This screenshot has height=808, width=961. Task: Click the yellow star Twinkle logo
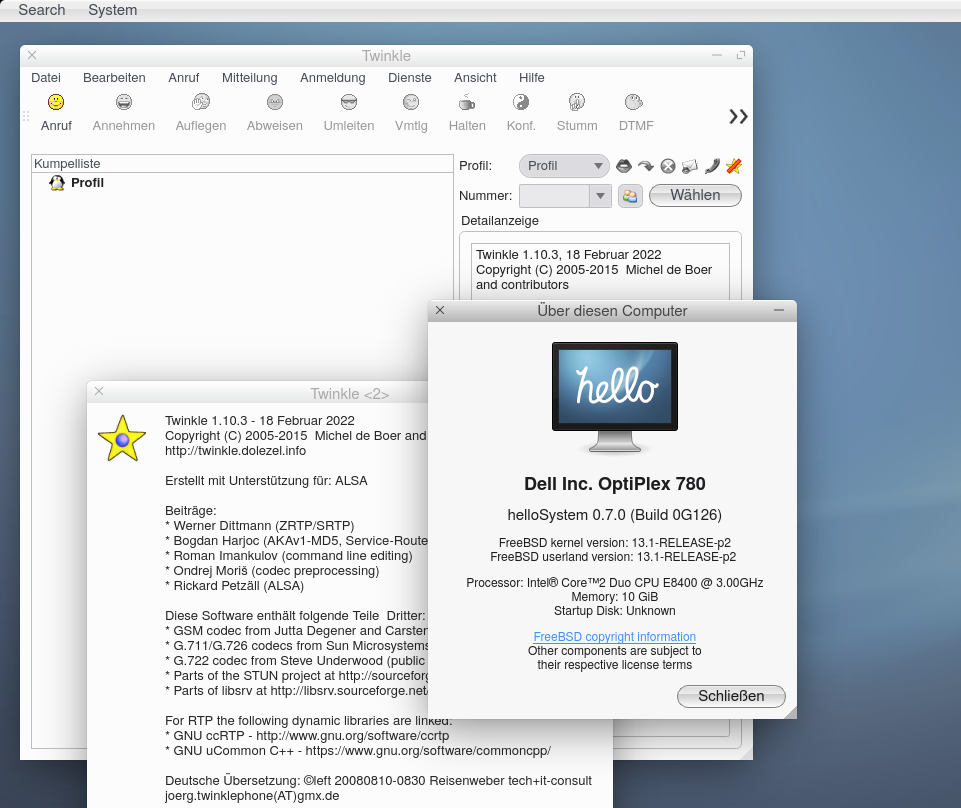click(x=122, y=438)
